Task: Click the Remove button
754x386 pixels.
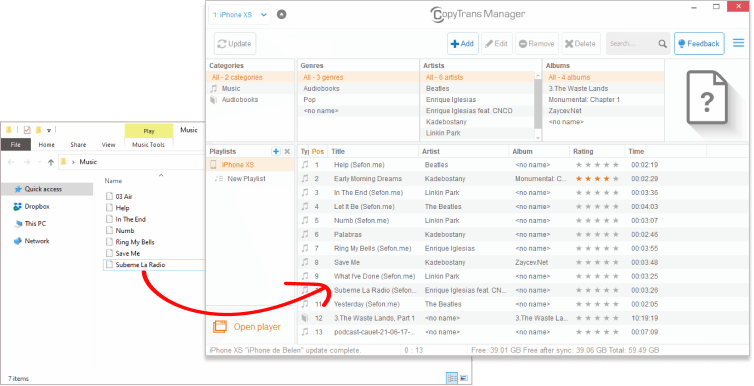Action: click(537, 44)
